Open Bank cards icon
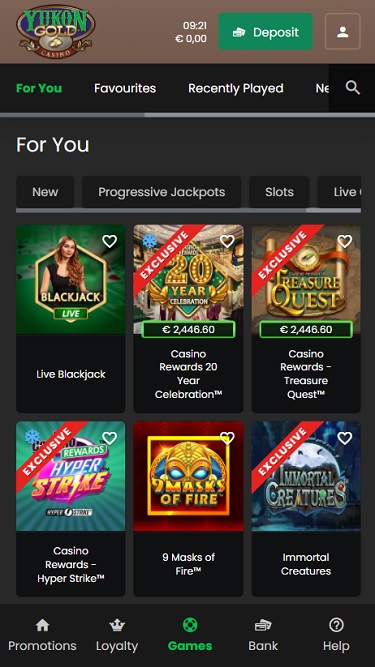Image resolution: width=375 pixels, height=667 pixels. click(x=263, y=625)
